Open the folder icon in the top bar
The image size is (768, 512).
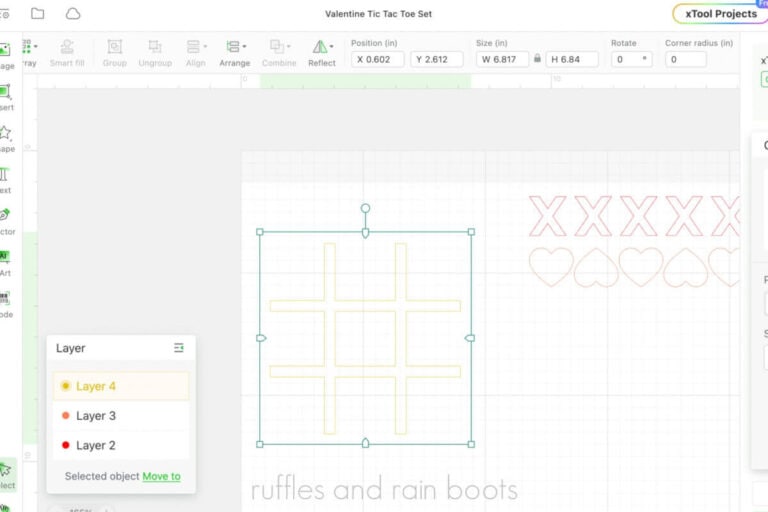(38, 14)
